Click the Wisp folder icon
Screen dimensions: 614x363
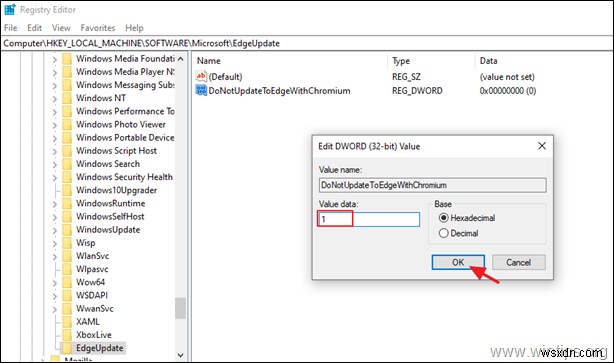coord(67,243)
